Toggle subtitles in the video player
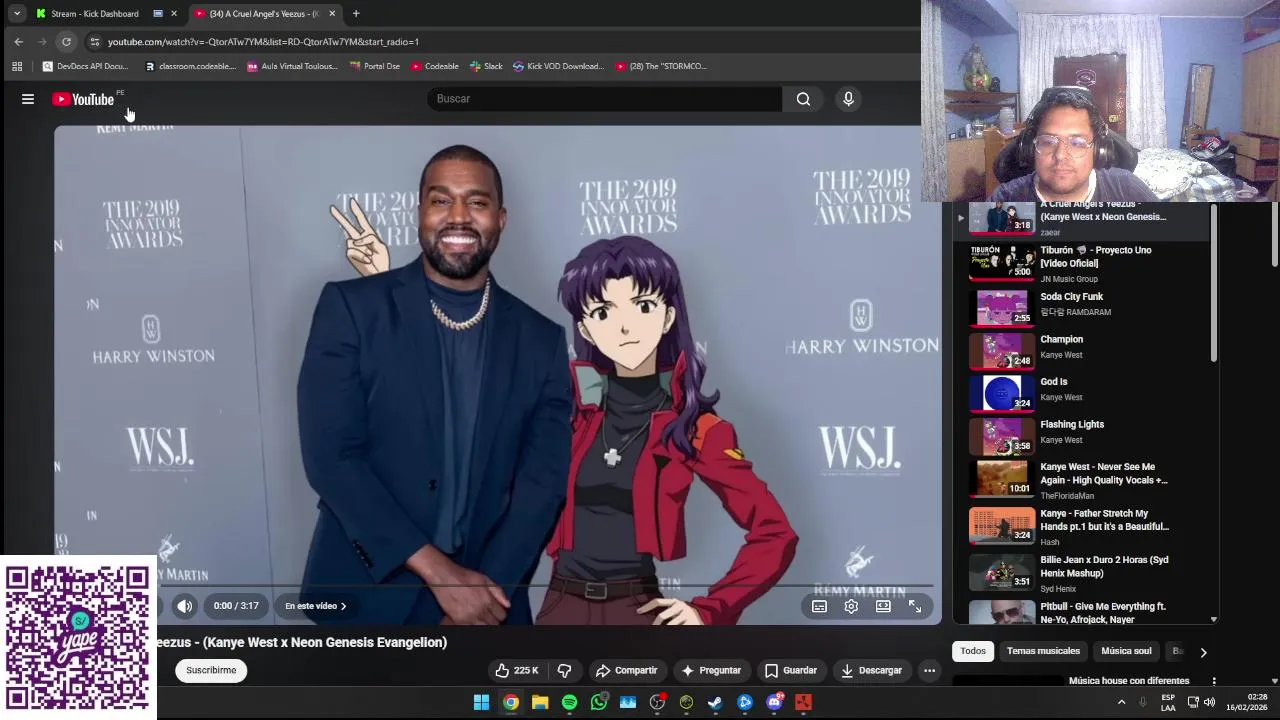 (819, 606)
